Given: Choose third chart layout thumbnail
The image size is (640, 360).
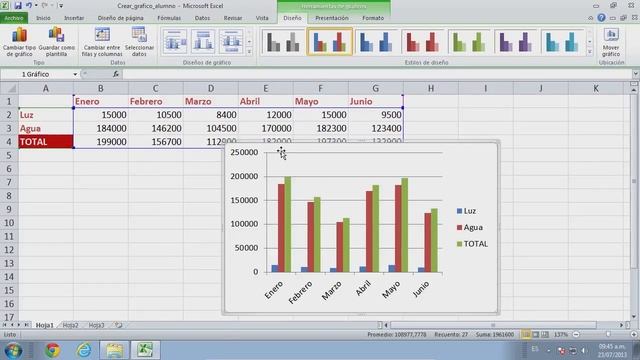Looking at the screenshot, I should click(x=231, y=42).
